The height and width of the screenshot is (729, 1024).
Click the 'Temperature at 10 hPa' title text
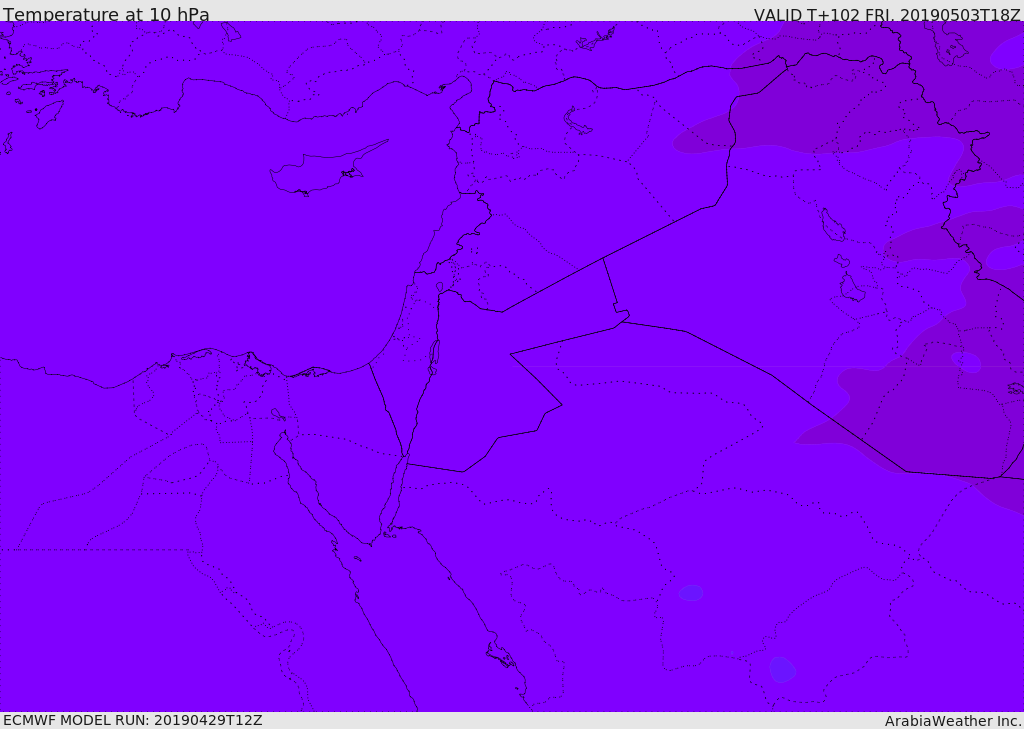(x=106, y=14)
